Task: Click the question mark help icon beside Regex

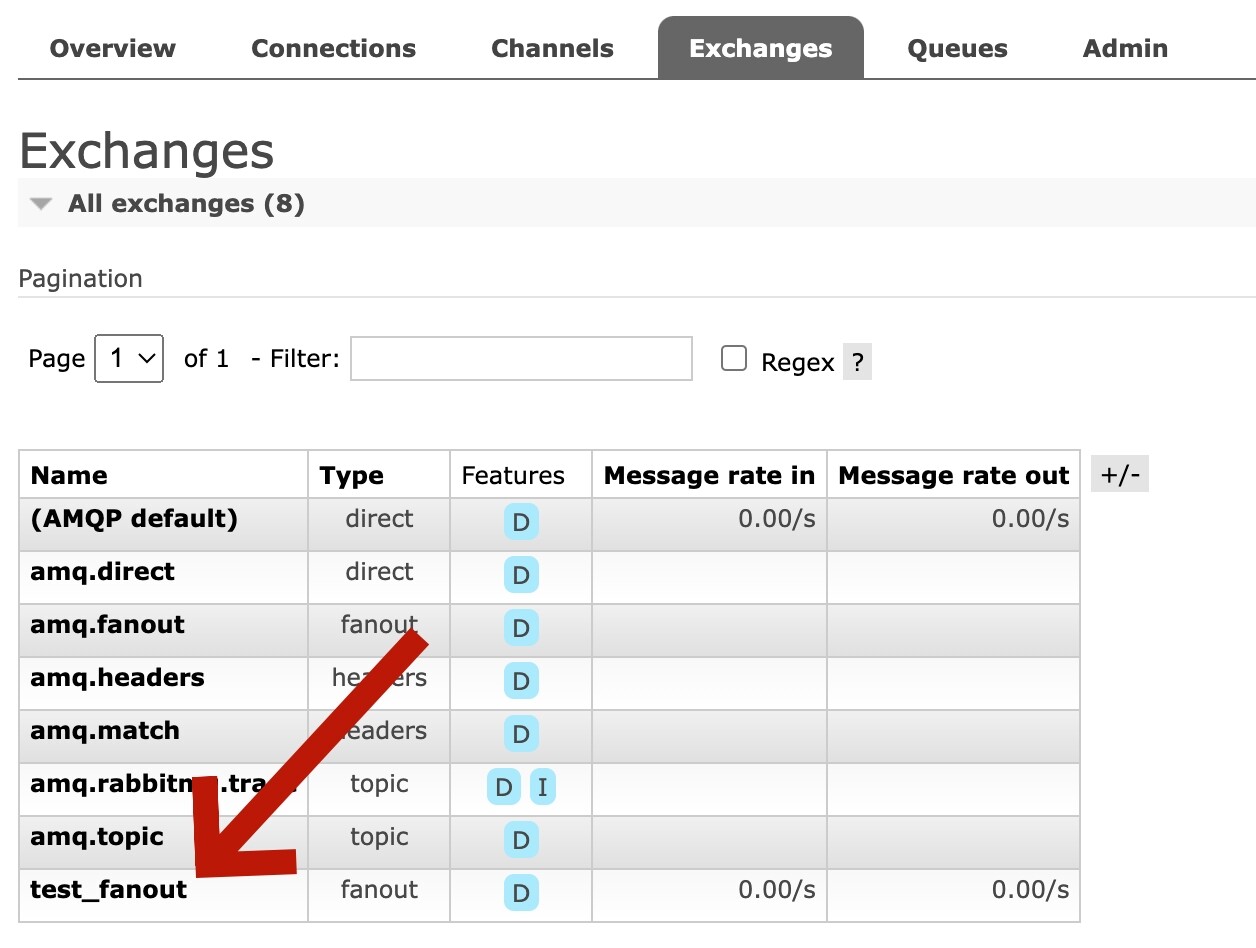Action: [857, 362]
